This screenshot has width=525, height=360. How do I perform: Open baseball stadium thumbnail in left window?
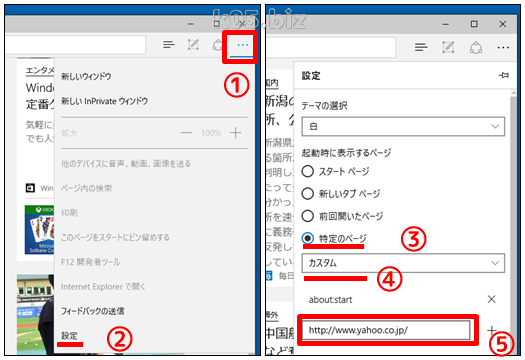[35, 314]
